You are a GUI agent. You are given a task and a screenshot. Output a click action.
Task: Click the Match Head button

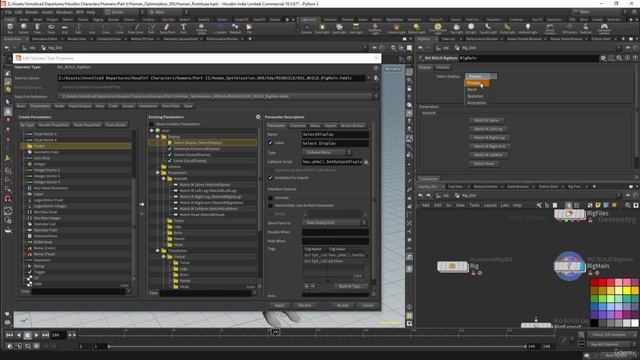(x=484, y=164)
